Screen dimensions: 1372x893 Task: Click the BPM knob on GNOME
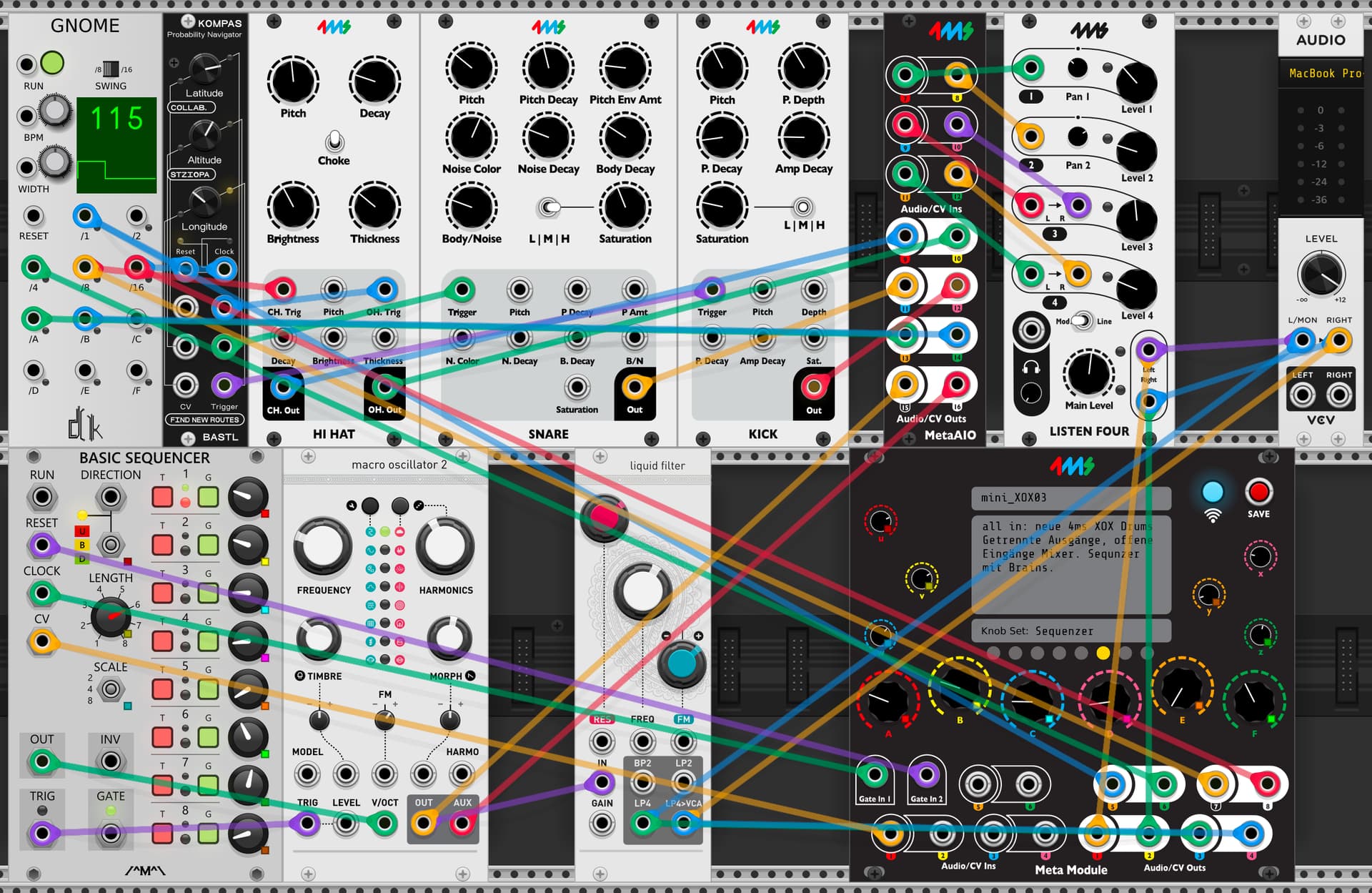click(x=55, y=112)
